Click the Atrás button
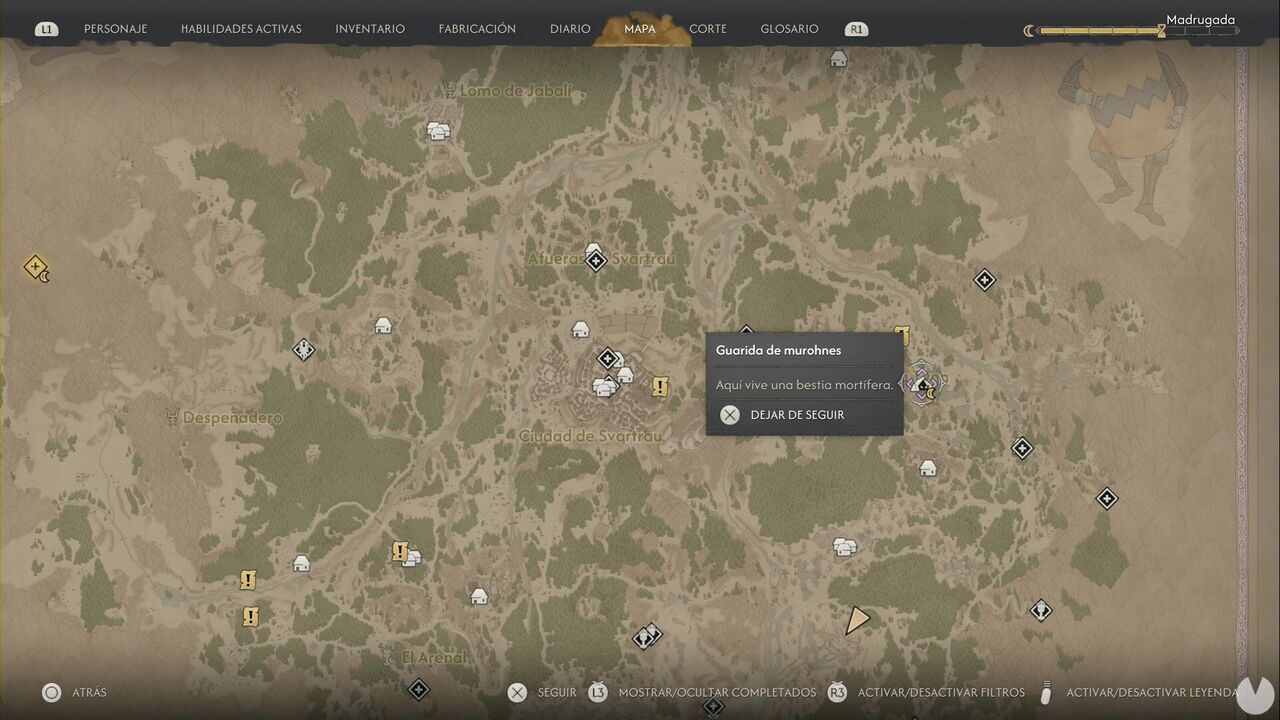1280x720 pixels. (74, 692)
